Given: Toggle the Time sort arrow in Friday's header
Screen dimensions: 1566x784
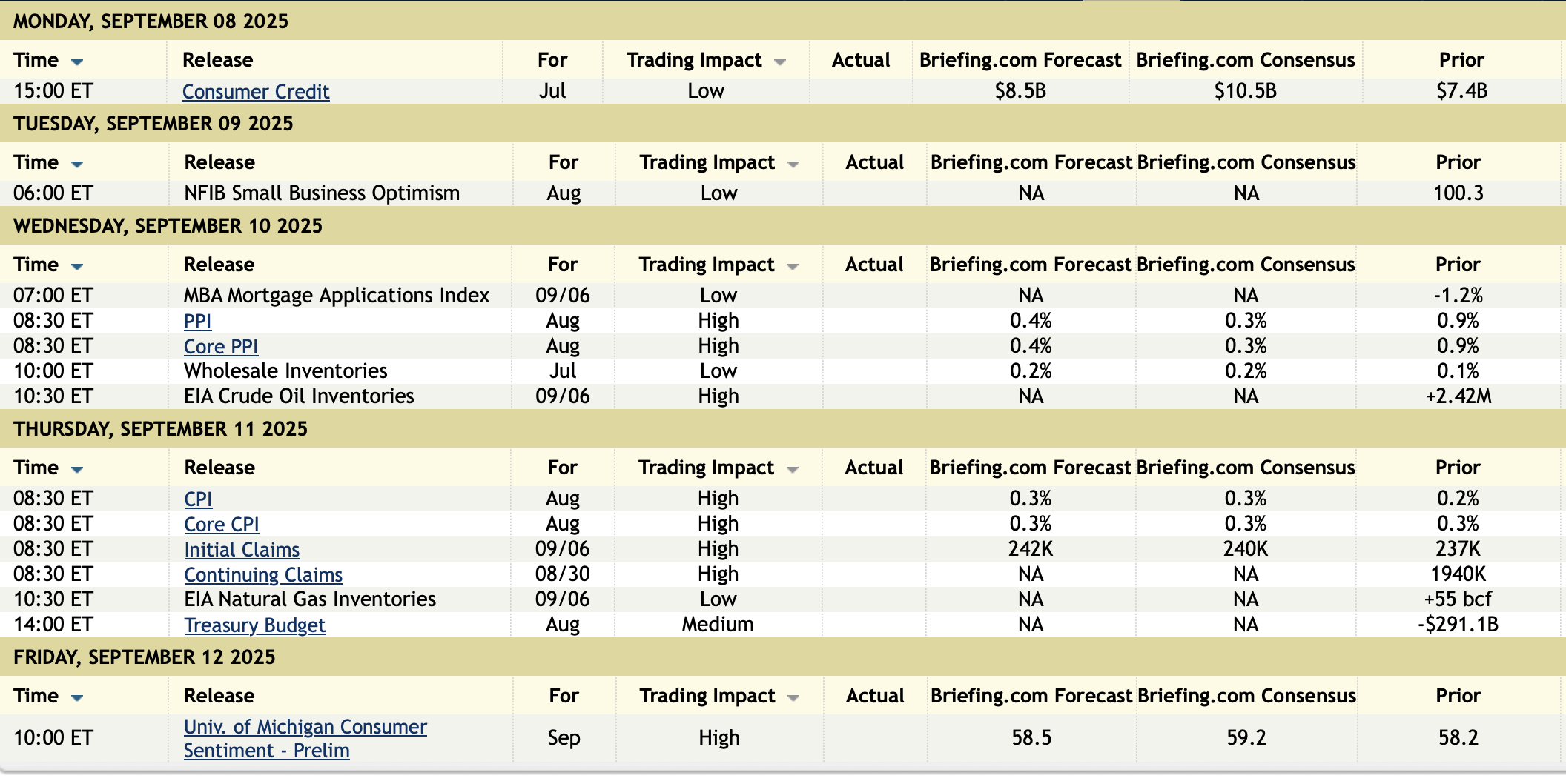Looking at the screenshot, I should 77,697.
